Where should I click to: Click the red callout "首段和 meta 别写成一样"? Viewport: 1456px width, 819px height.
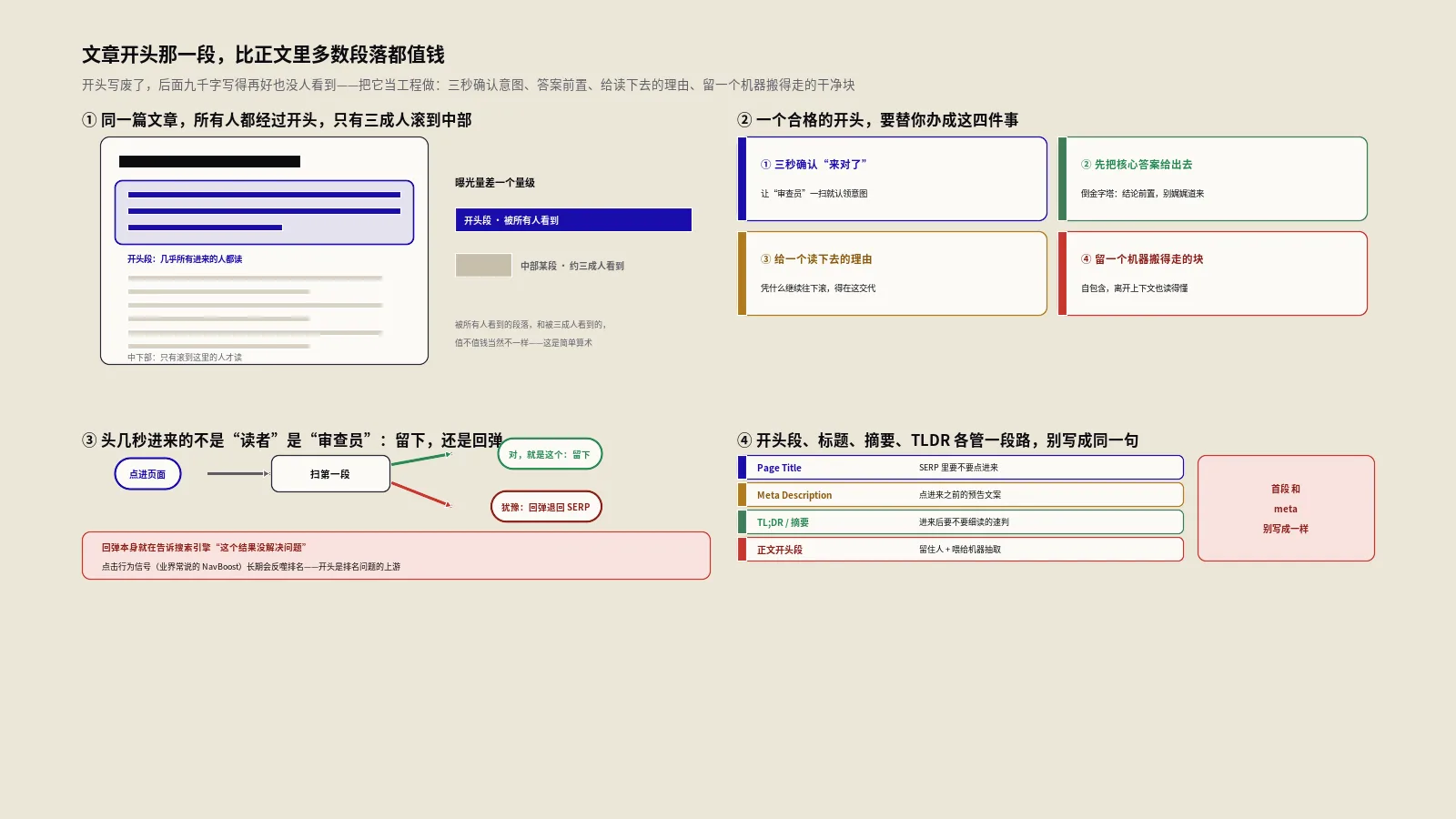[x=1286, y=508]
